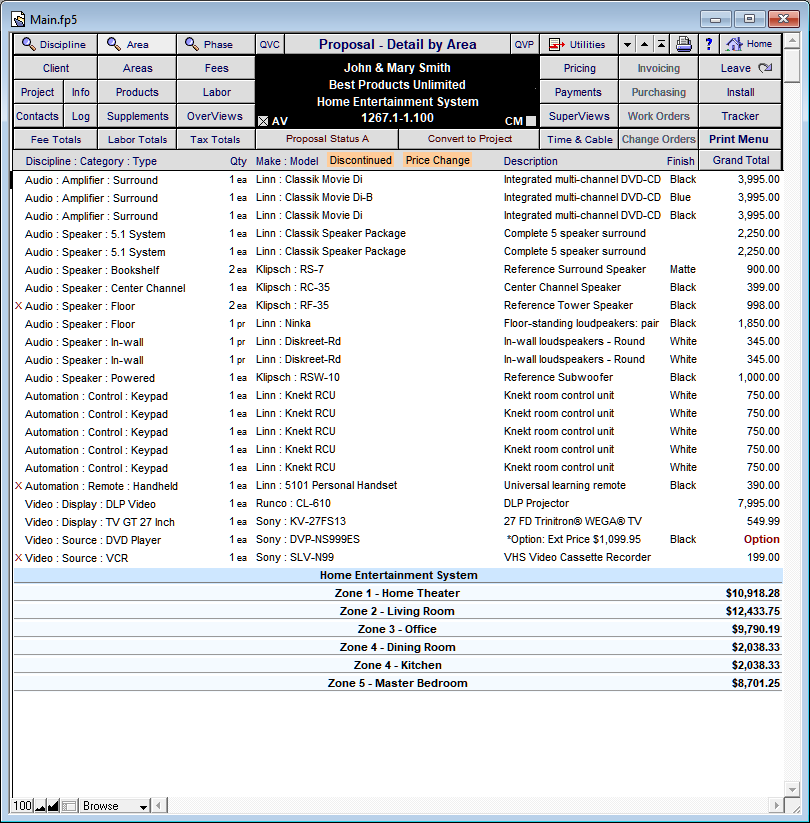The width and height of the screenshot is (810, 823).
Task: Show Labor Totals
Action: 137,139
